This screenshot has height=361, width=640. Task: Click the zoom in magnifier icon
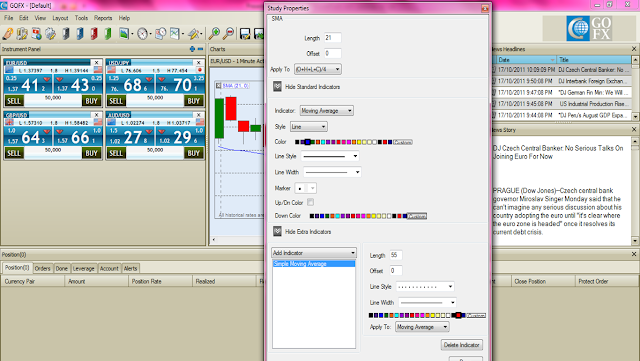(x=213, y=33)
